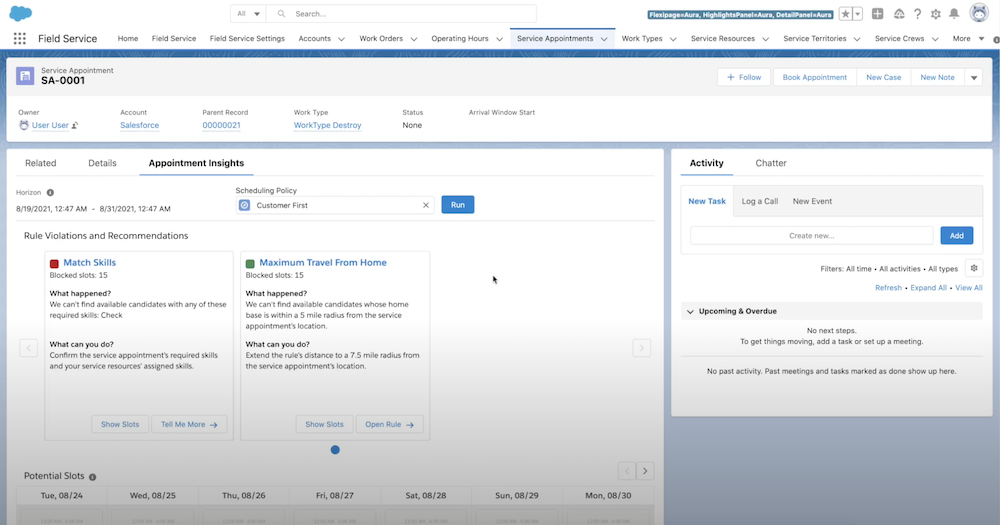1000x525 pixels.
Task: Click the activity timeline settings gear
Action: [x=974, y=268]
